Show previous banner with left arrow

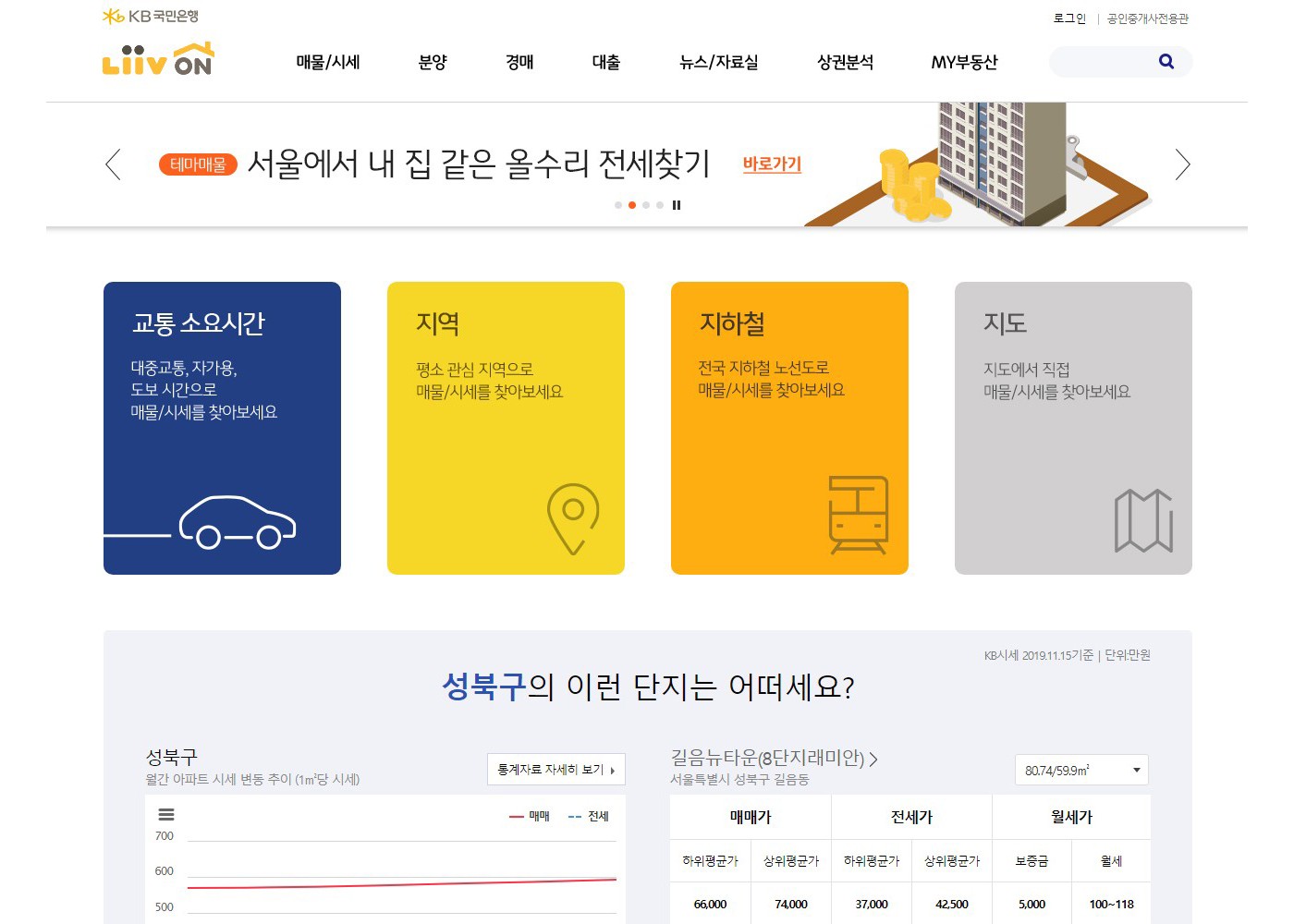(x=113, y=164)
